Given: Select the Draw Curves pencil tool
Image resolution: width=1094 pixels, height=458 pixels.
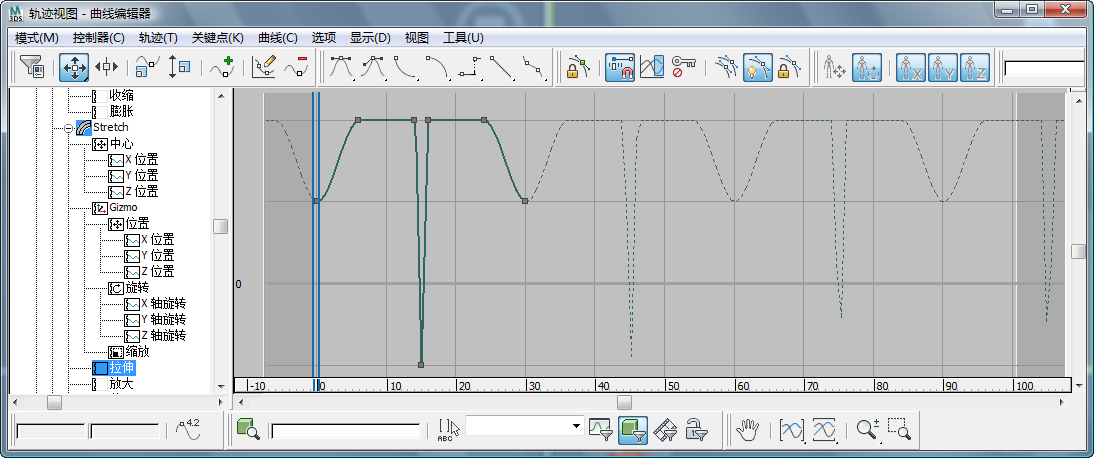Looking at the screenshot, I should coord(264,68).
